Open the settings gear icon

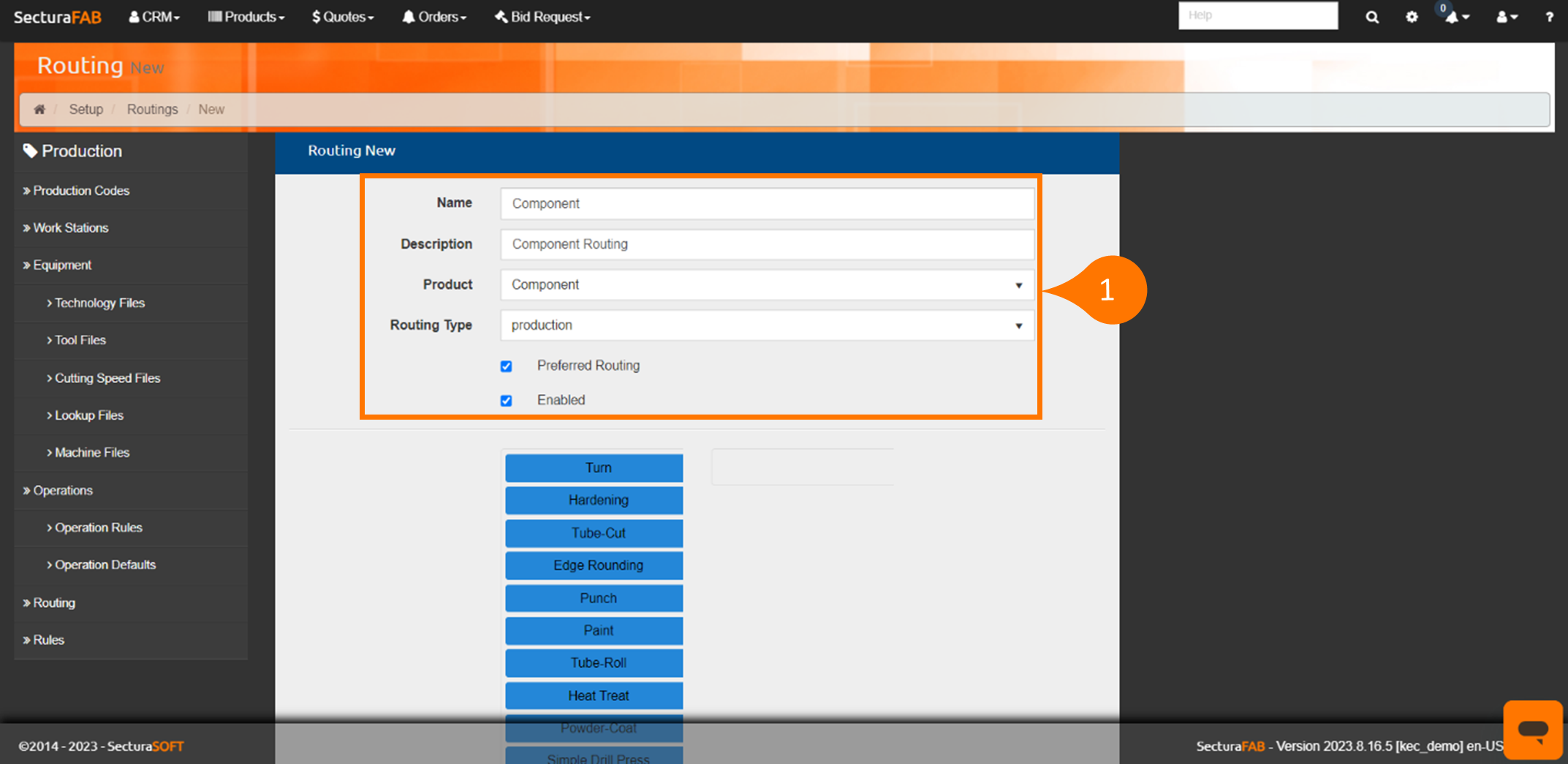tap(1412, 17)
